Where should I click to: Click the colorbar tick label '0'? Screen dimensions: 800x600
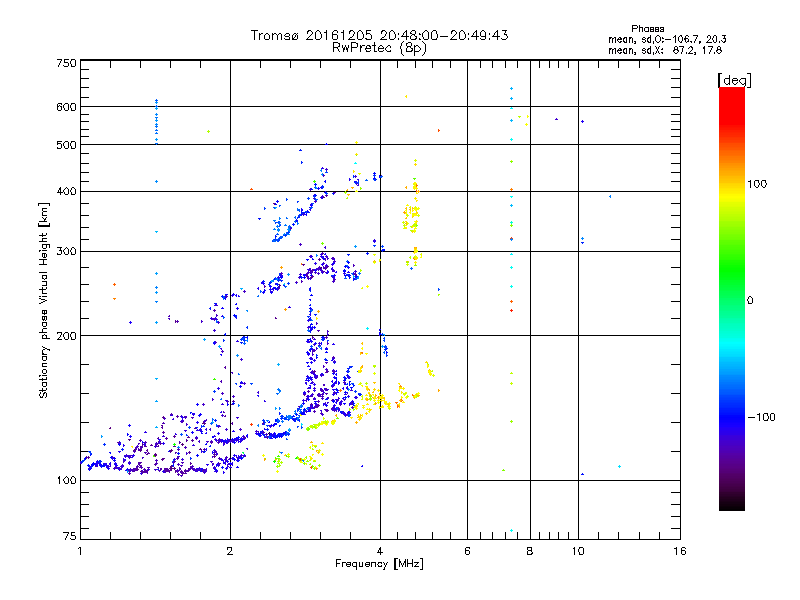[x=750, y=301]
